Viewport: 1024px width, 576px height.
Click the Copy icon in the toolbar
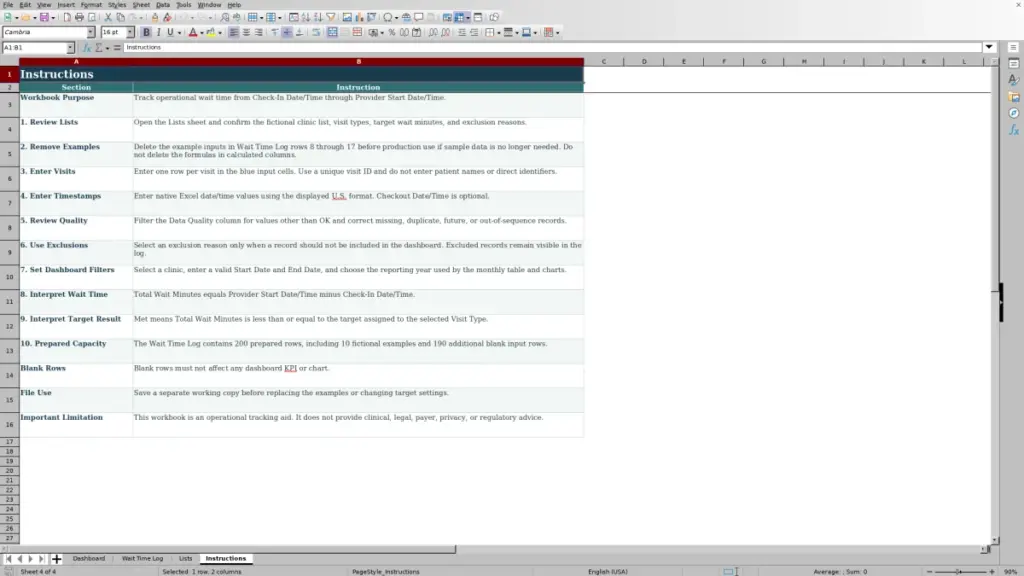(121, 18)
